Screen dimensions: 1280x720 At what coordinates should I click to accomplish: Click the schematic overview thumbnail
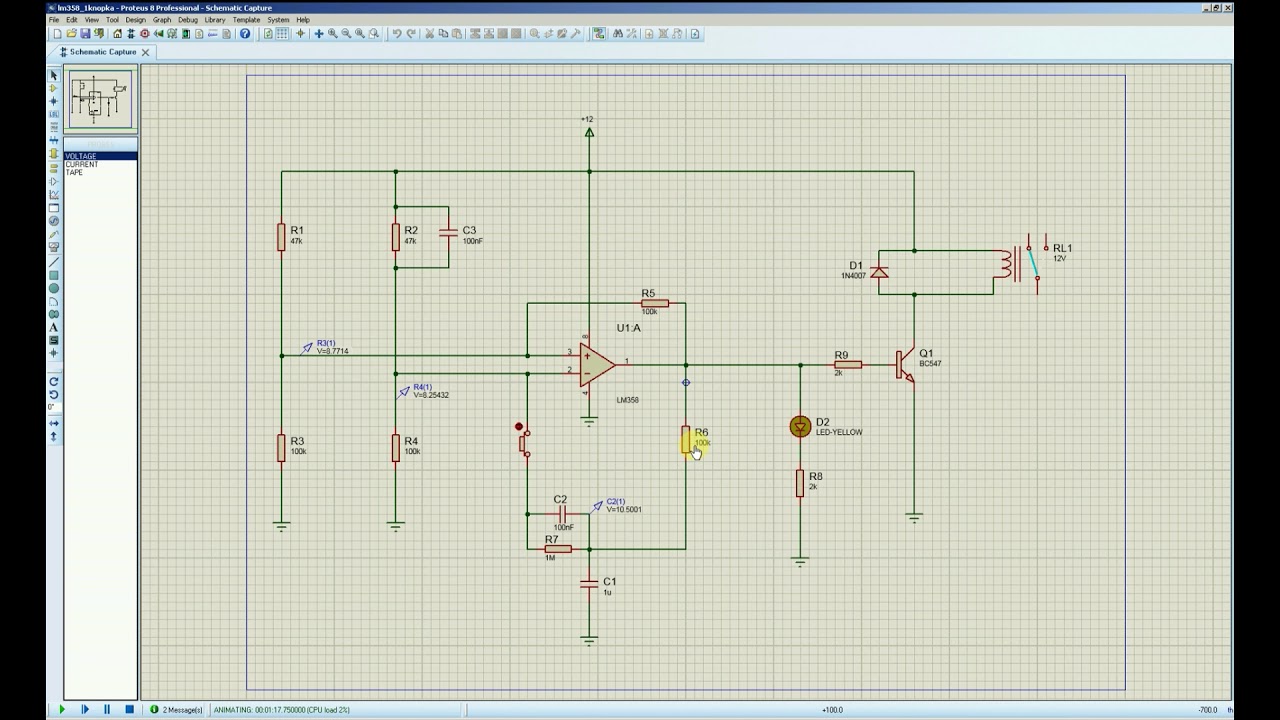pyautogui.click(x=100, y=99)
